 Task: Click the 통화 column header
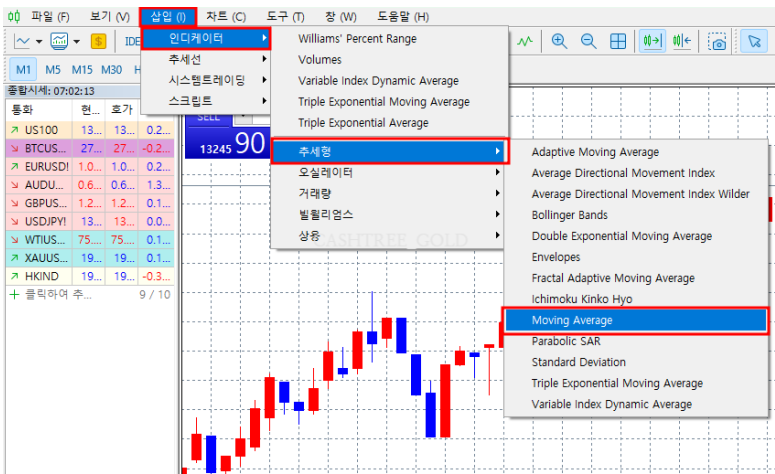[x=39, y=110]
